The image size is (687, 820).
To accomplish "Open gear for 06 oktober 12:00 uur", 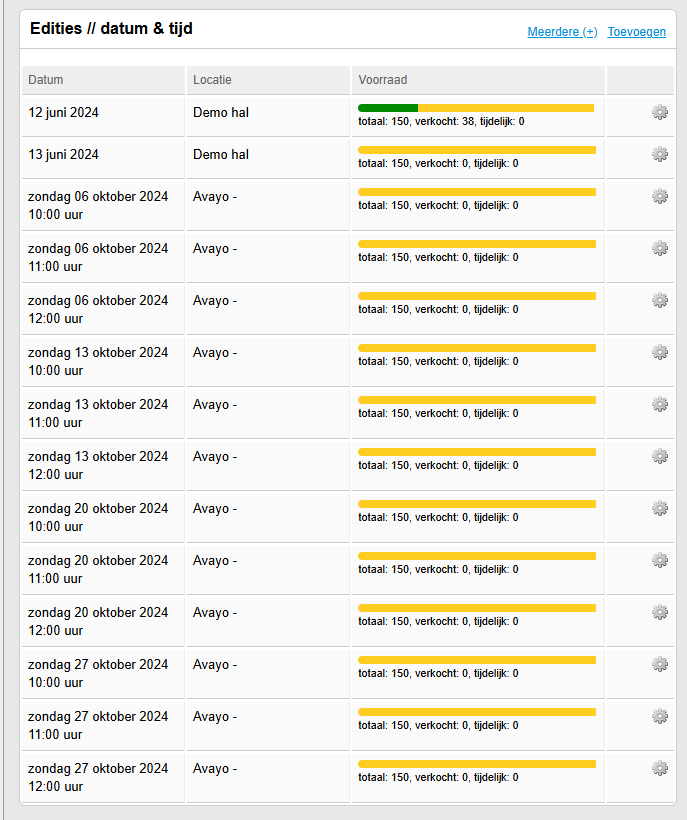I will tap(660, 300).
